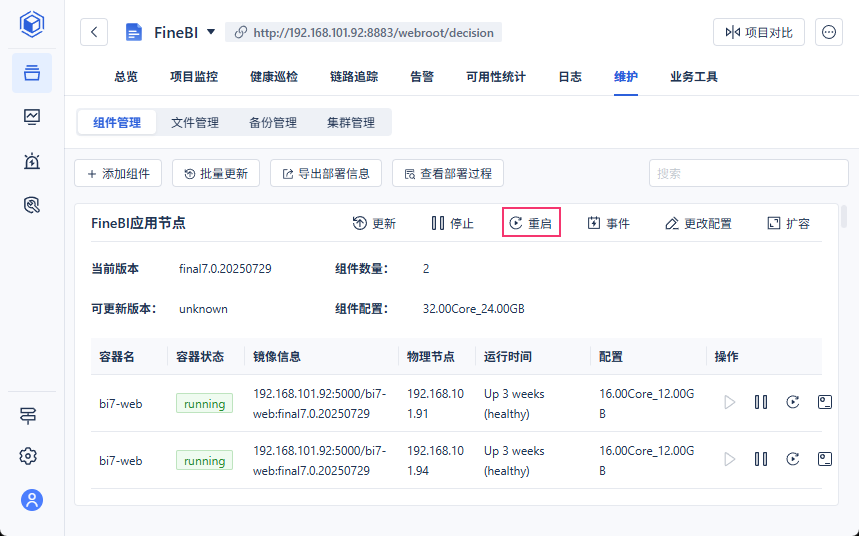Open 事件 for FineBI应用节点

click(x=609, y=223)
